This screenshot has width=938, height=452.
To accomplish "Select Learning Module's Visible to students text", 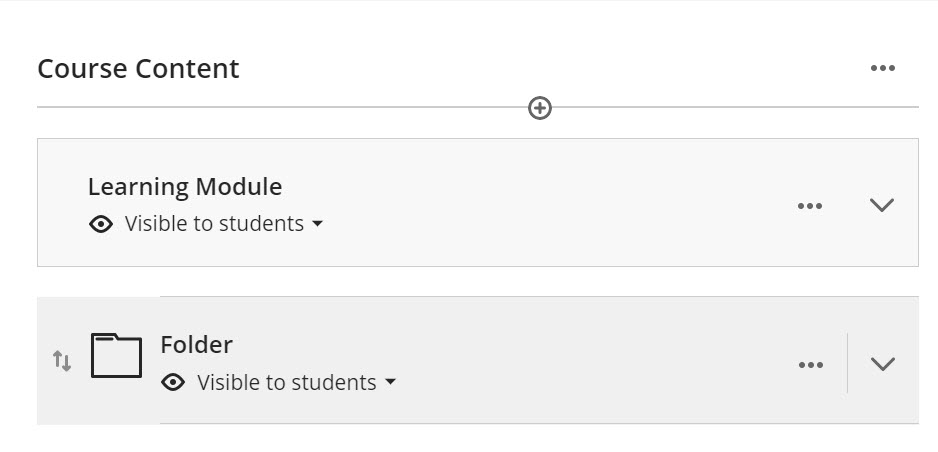I will pyautogui.click(x=214, y=224).
